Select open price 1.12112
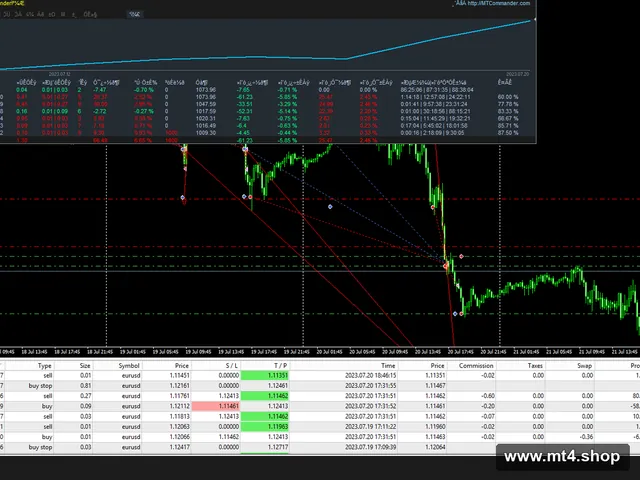Viewport: 640px width, 480px height. point(179,406)
